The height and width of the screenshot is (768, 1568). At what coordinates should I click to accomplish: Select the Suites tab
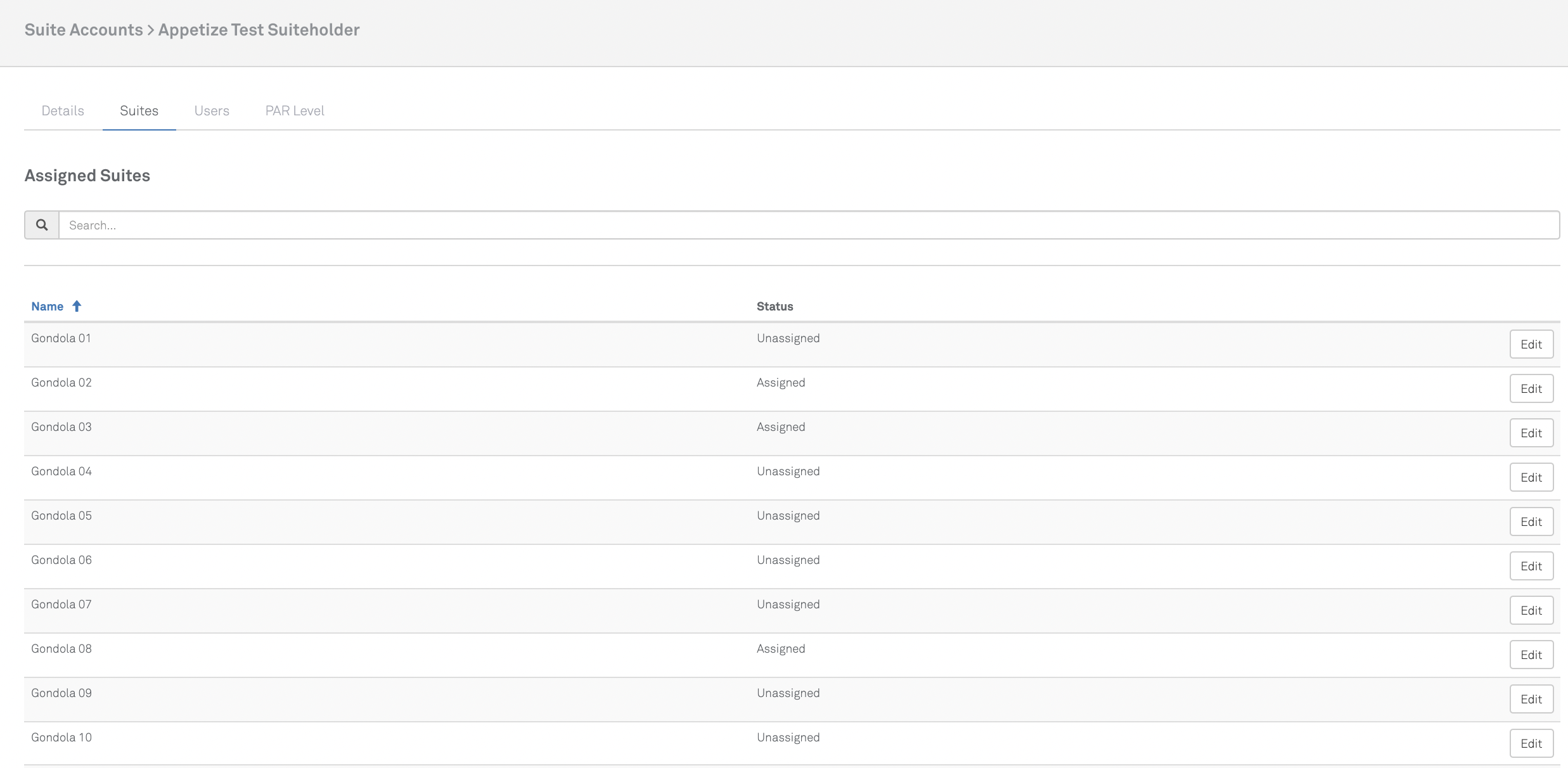(x=139, y=111)
